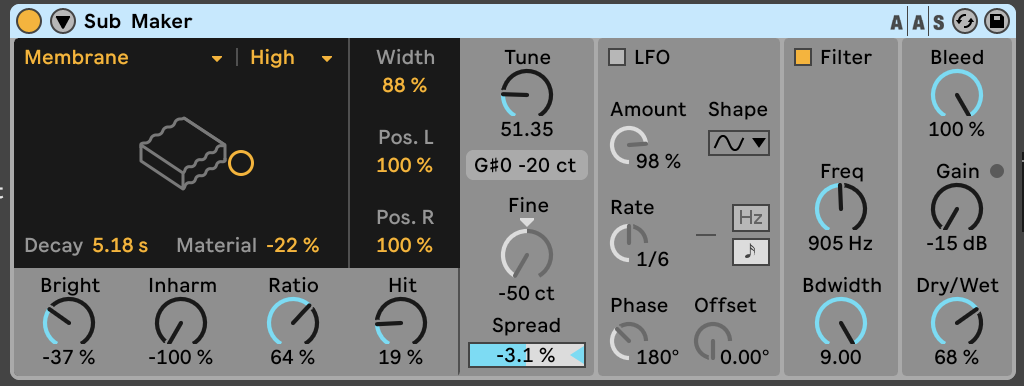The width and height of the screenshot is (1024, 386).
Task: Click the Spread slider bar
Action: coord(526,355)
